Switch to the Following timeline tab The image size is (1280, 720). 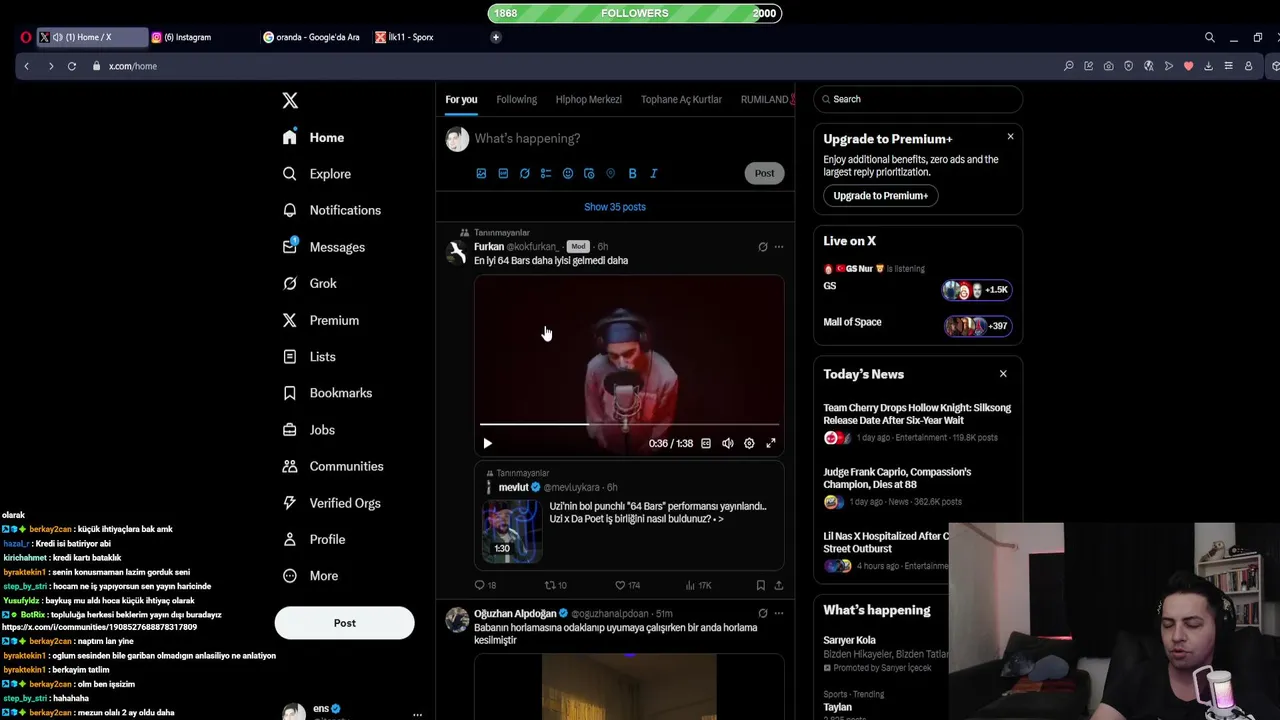tap(517, 99)
